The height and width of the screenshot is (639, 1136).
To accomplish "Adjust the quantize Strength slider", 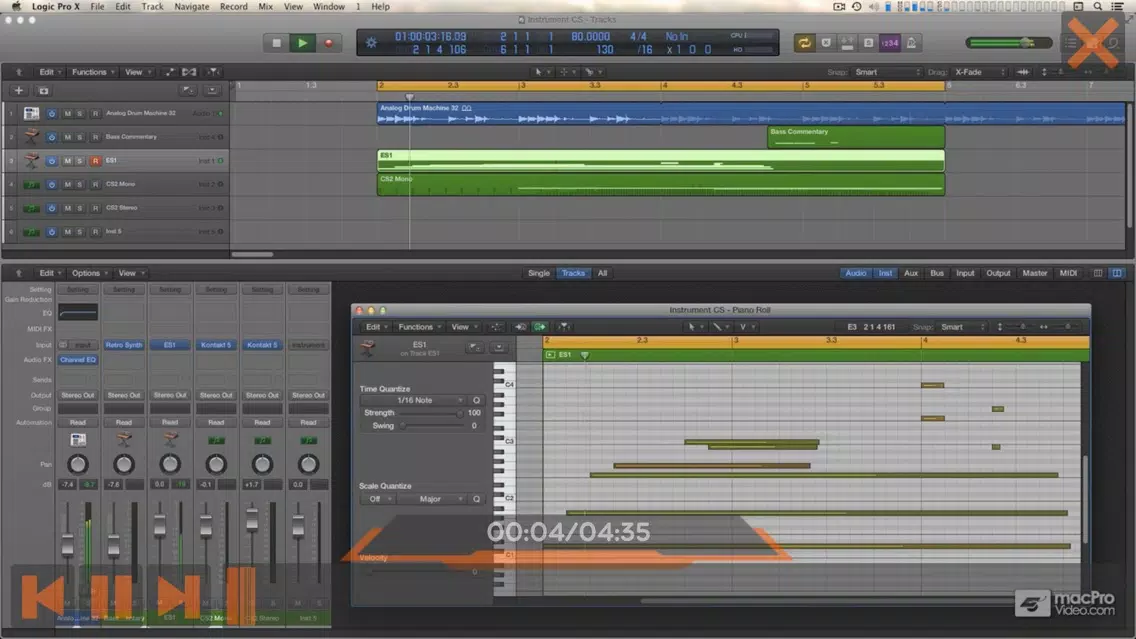I will click(x=431, y=413).
